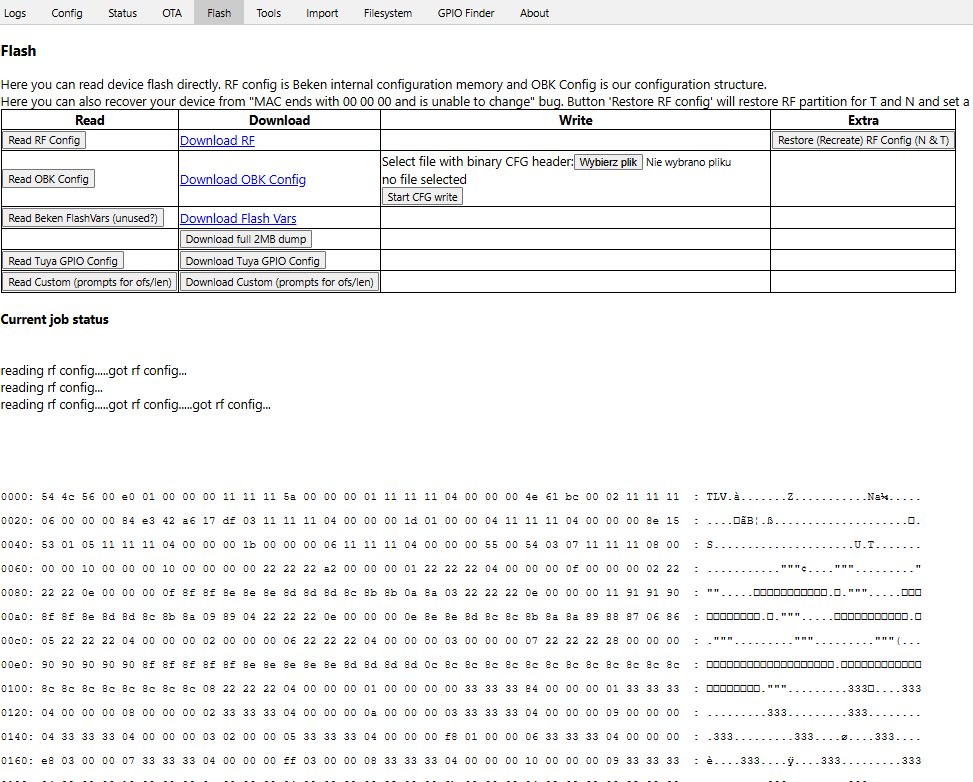Follow the Download Flash Vars link

238,218
